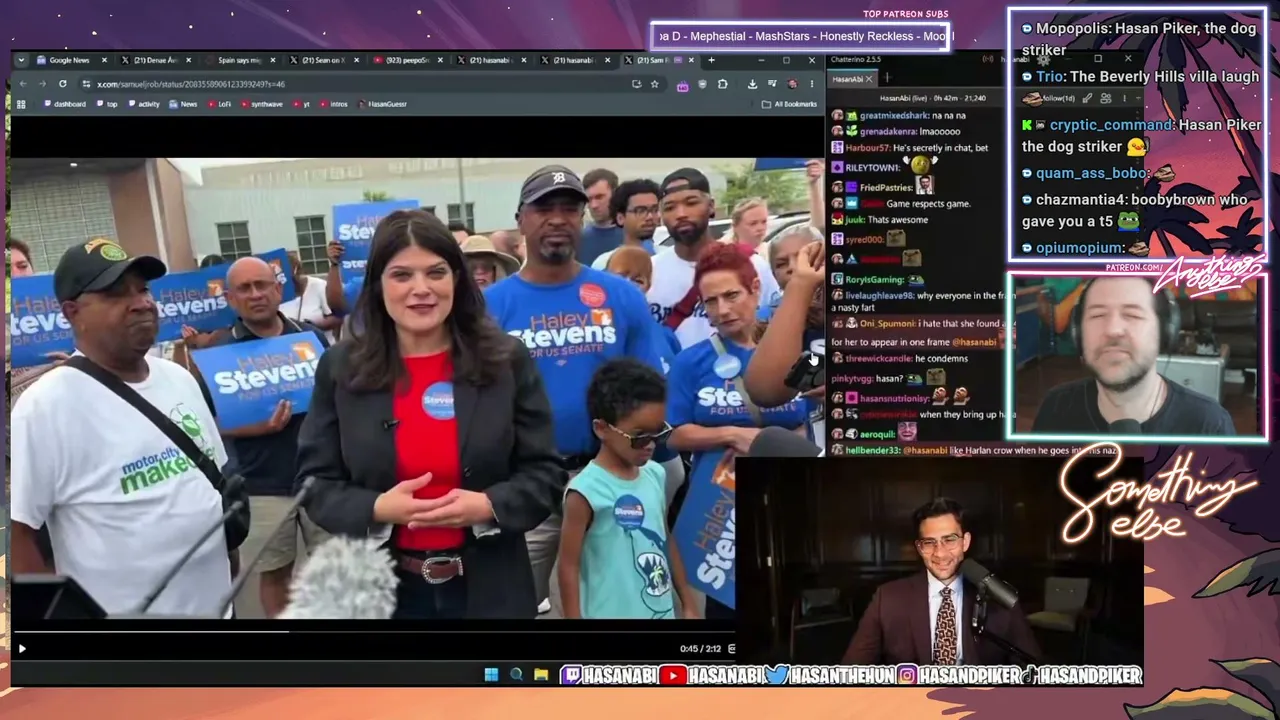Click the @hasanabi mention from hellbender33
The height and width of the screenshot is (720, 1280).
[x=924, y=451]
